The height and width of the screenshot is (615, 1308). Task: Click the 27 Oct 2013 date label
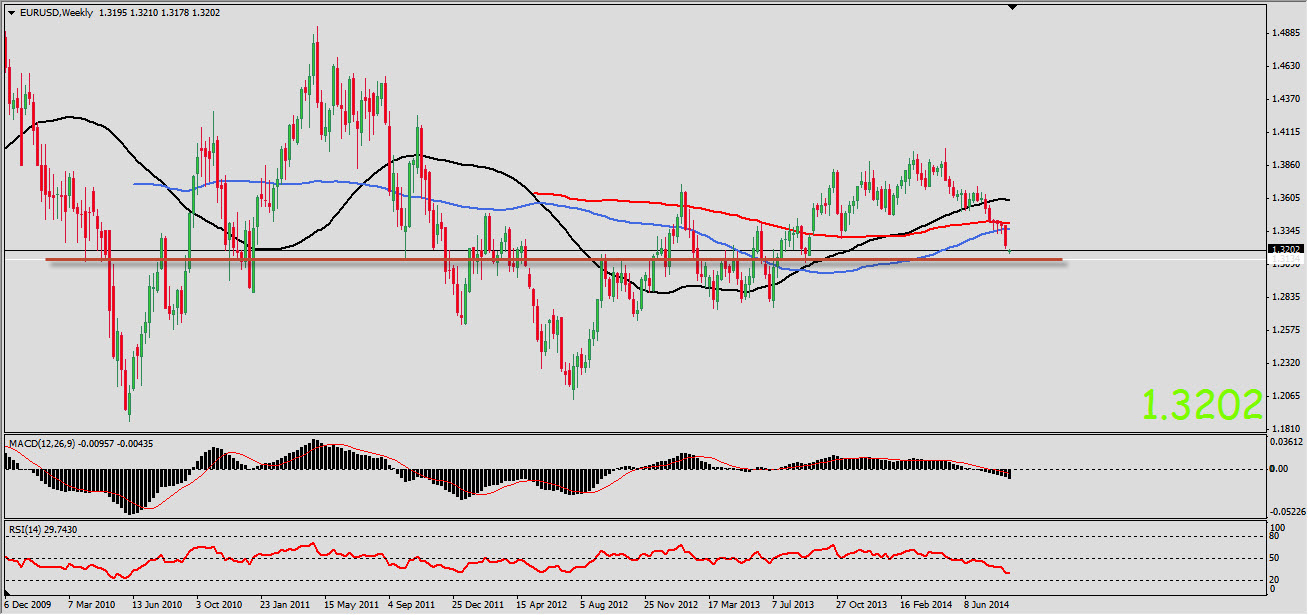click(860, 605)
